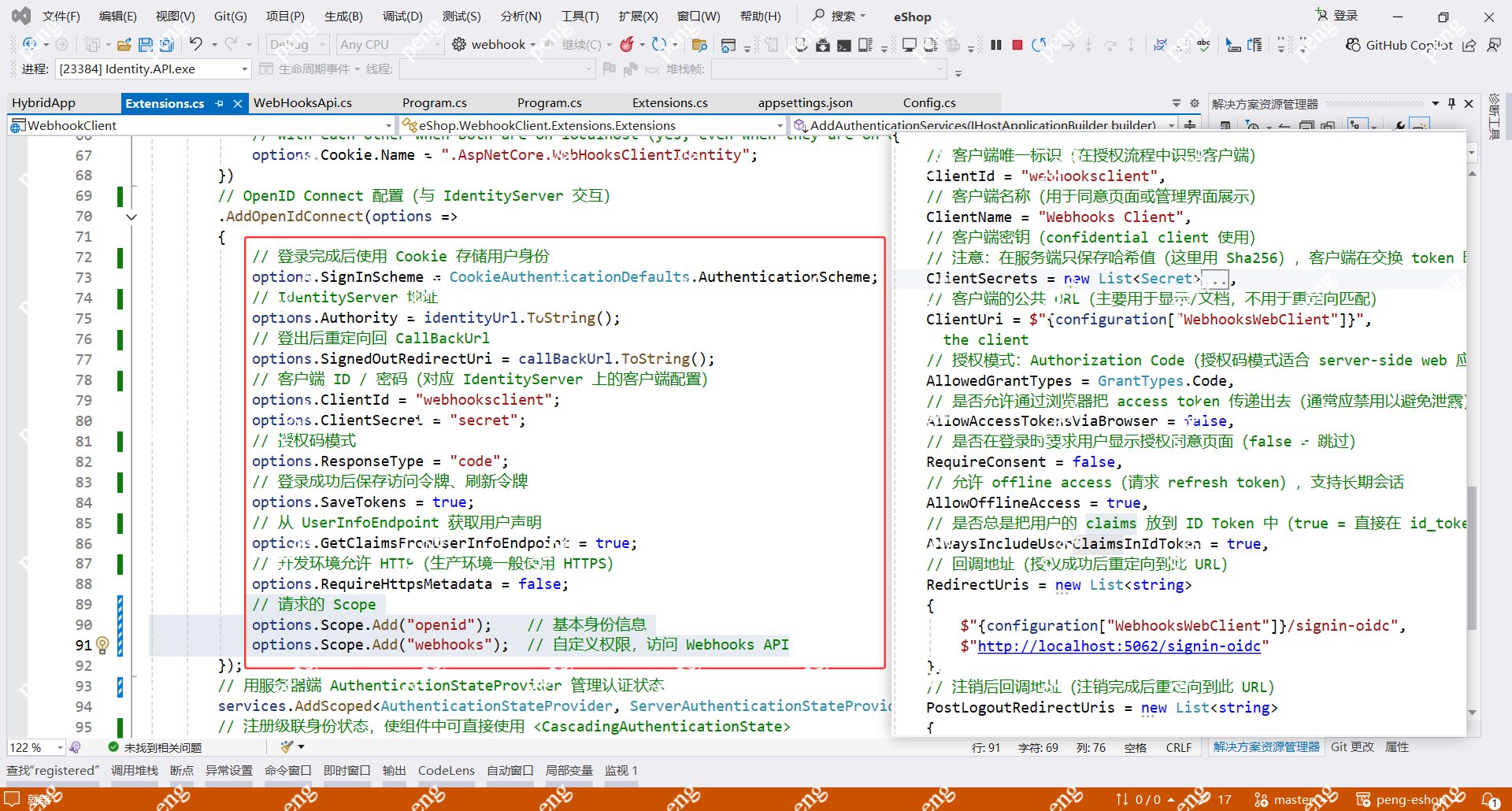Viewport: 1512px width, 811px height.
Task: Pin the active Extensions.cs tab
Action: tap(220, 103)
